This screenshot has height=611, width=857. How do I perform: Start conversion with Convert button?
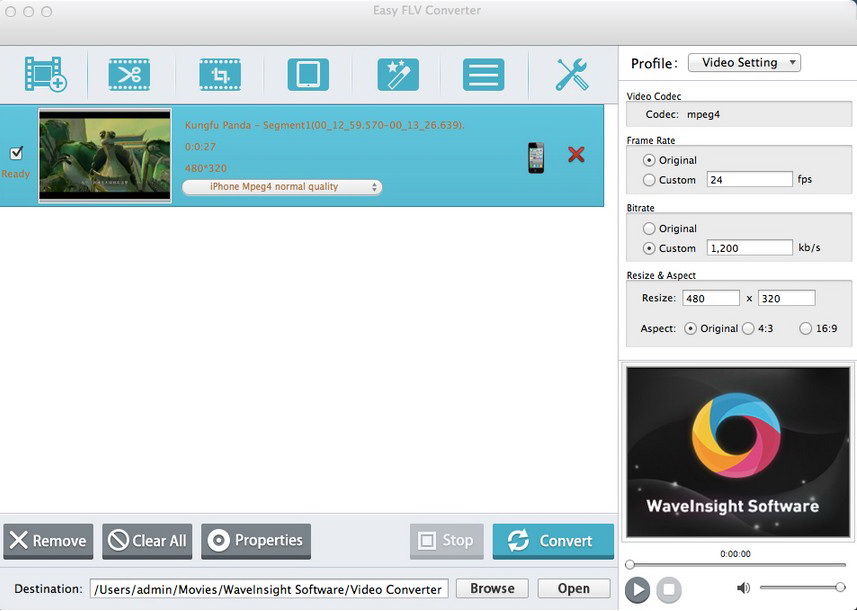tap(553, 541)
